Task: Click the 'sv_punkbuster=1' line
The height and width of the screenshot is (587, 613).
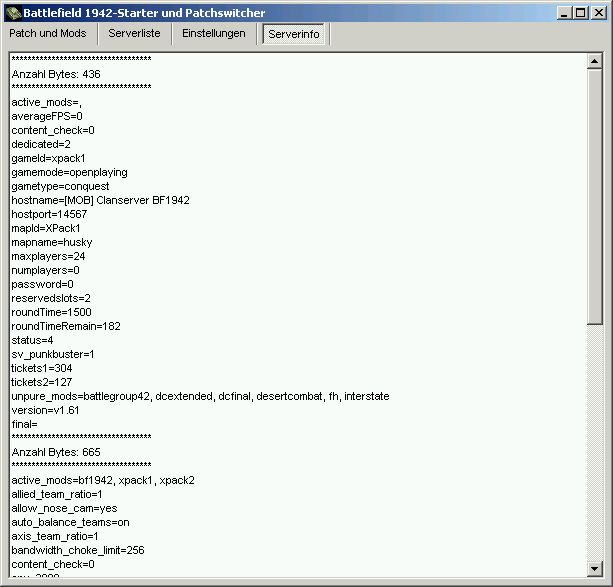Action: (x=53, y=354)
